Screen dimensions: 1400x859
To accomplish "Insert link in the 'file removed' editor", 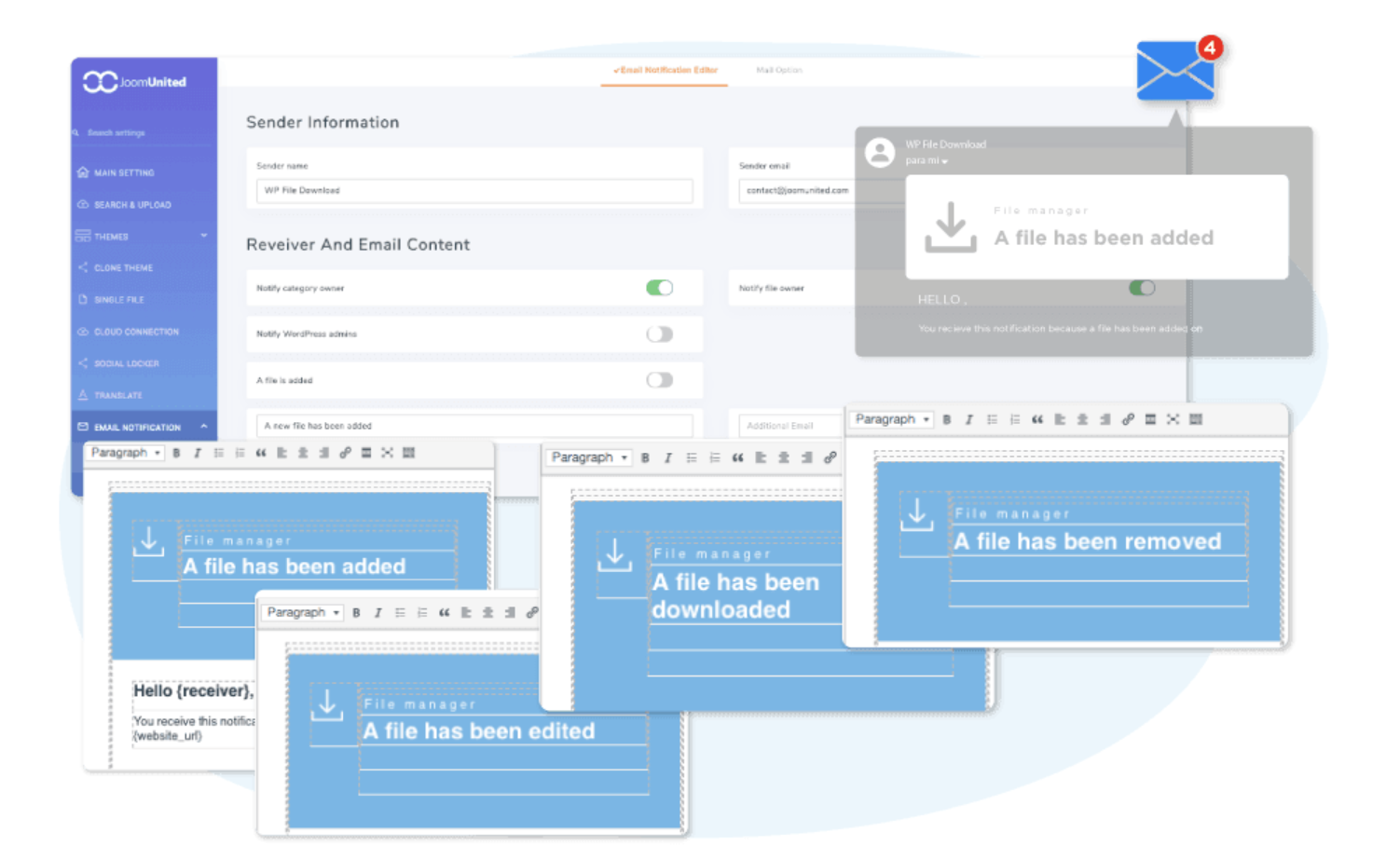I will click(x=1128, y=420).
